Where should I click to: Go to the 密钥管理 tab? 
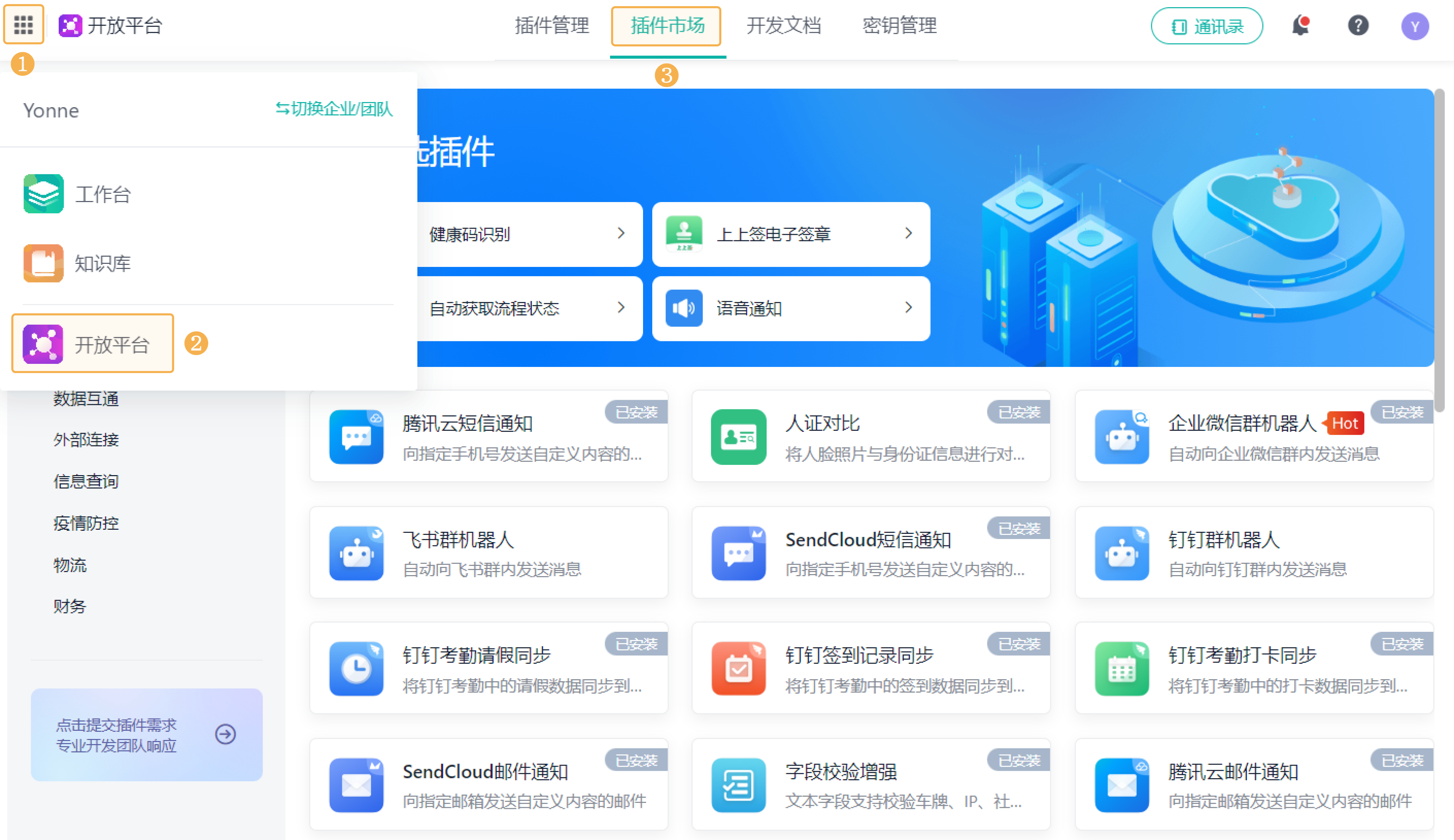[899, 26]
